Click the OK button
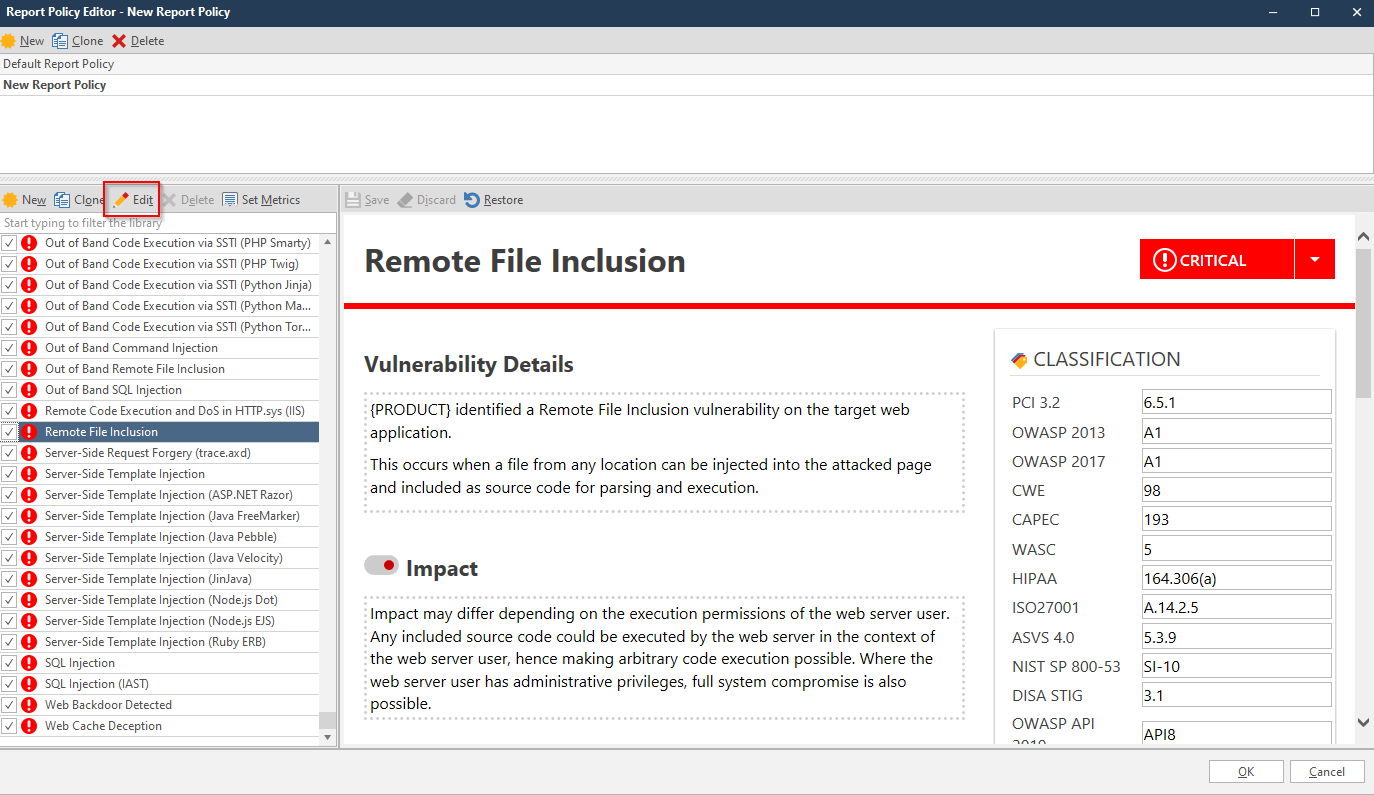The width and height of the screenshot is (1374, 795). [x=1246, y=771]
